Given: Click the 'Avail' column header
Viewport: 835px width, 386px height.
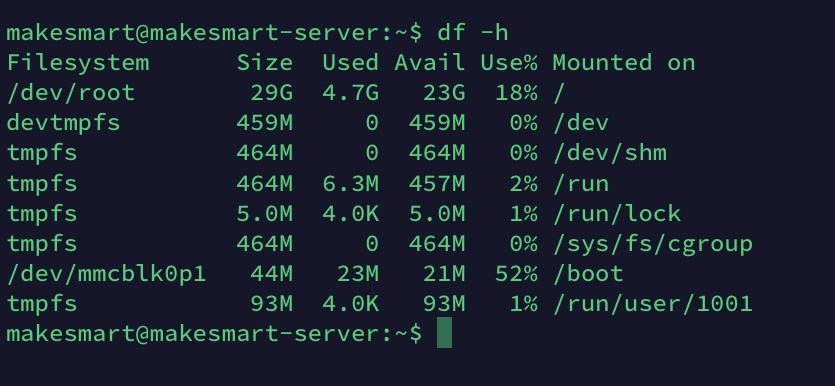Looking at the screenshot, I should point(430,63).
